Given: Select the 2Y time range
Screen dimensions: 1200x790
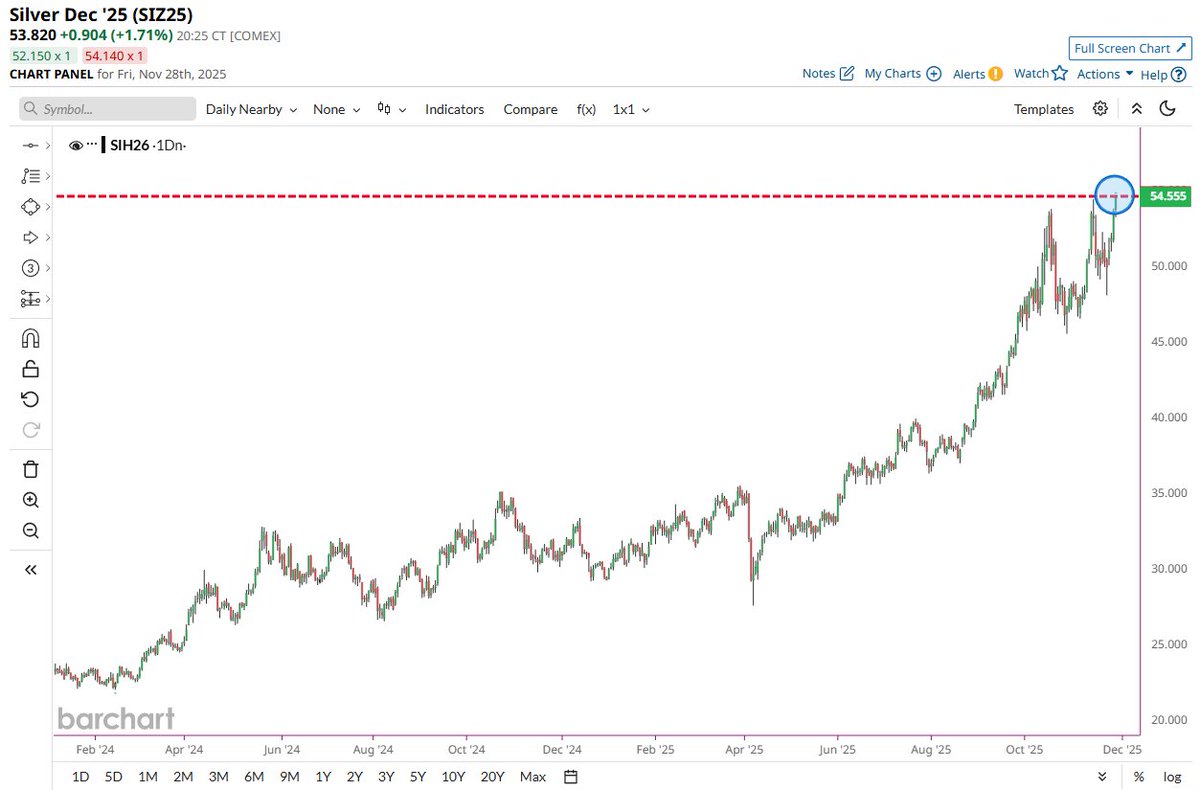Looking at the screenshot, I should pyautogui.click(x=354, y=777).
